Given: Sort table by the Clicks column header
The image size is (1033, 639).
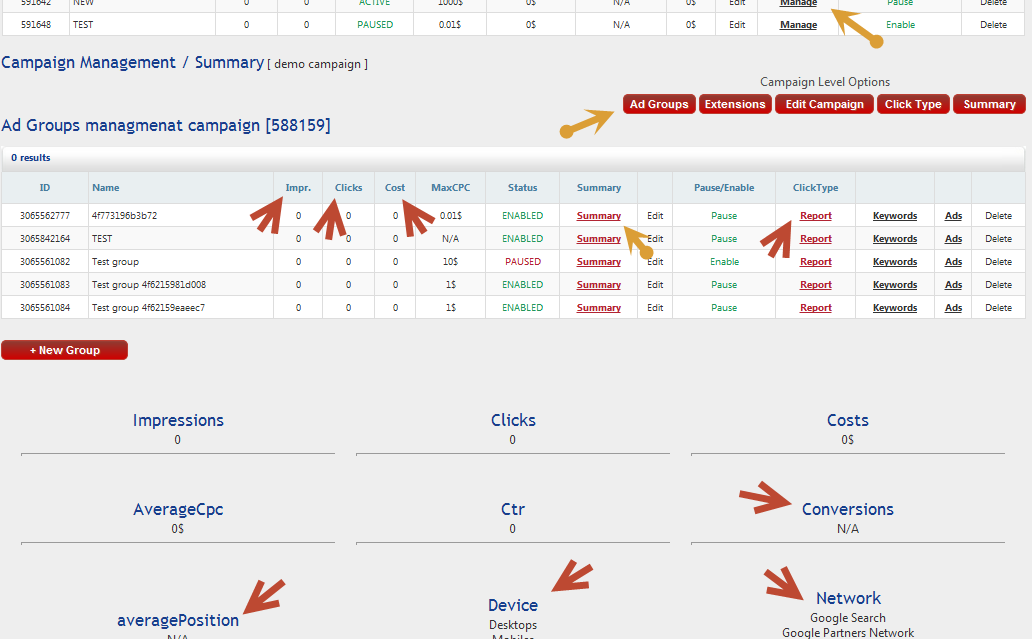Looking at the screenshot, I should [x=349, y=188].
